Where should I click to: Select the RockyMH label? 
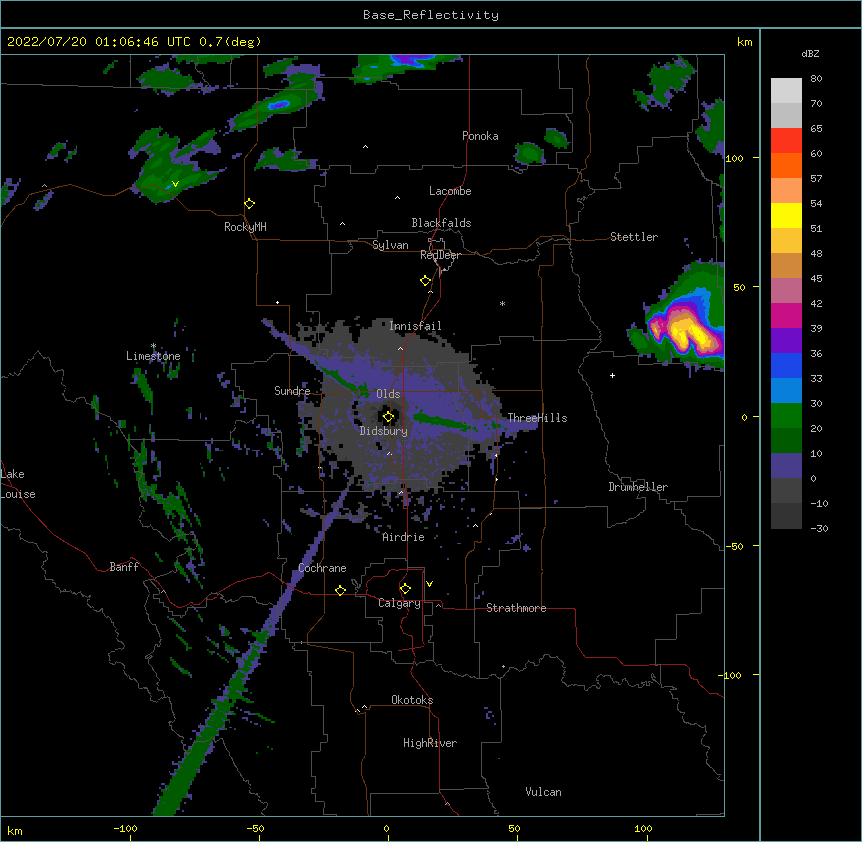pyautogui.click(x=245, y=227)
